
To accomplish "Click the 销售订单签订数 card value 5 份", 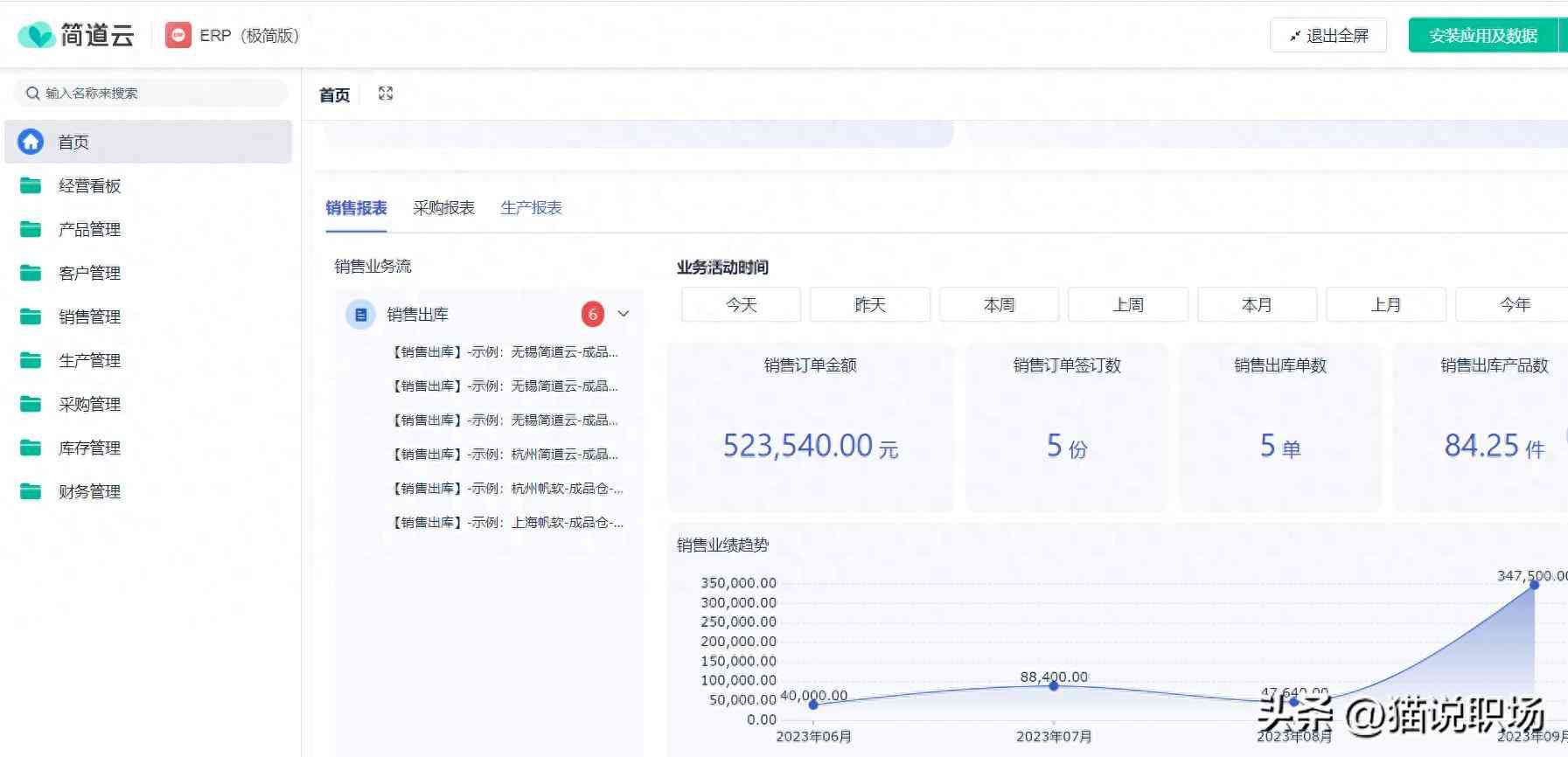I will coord(1067,447).
